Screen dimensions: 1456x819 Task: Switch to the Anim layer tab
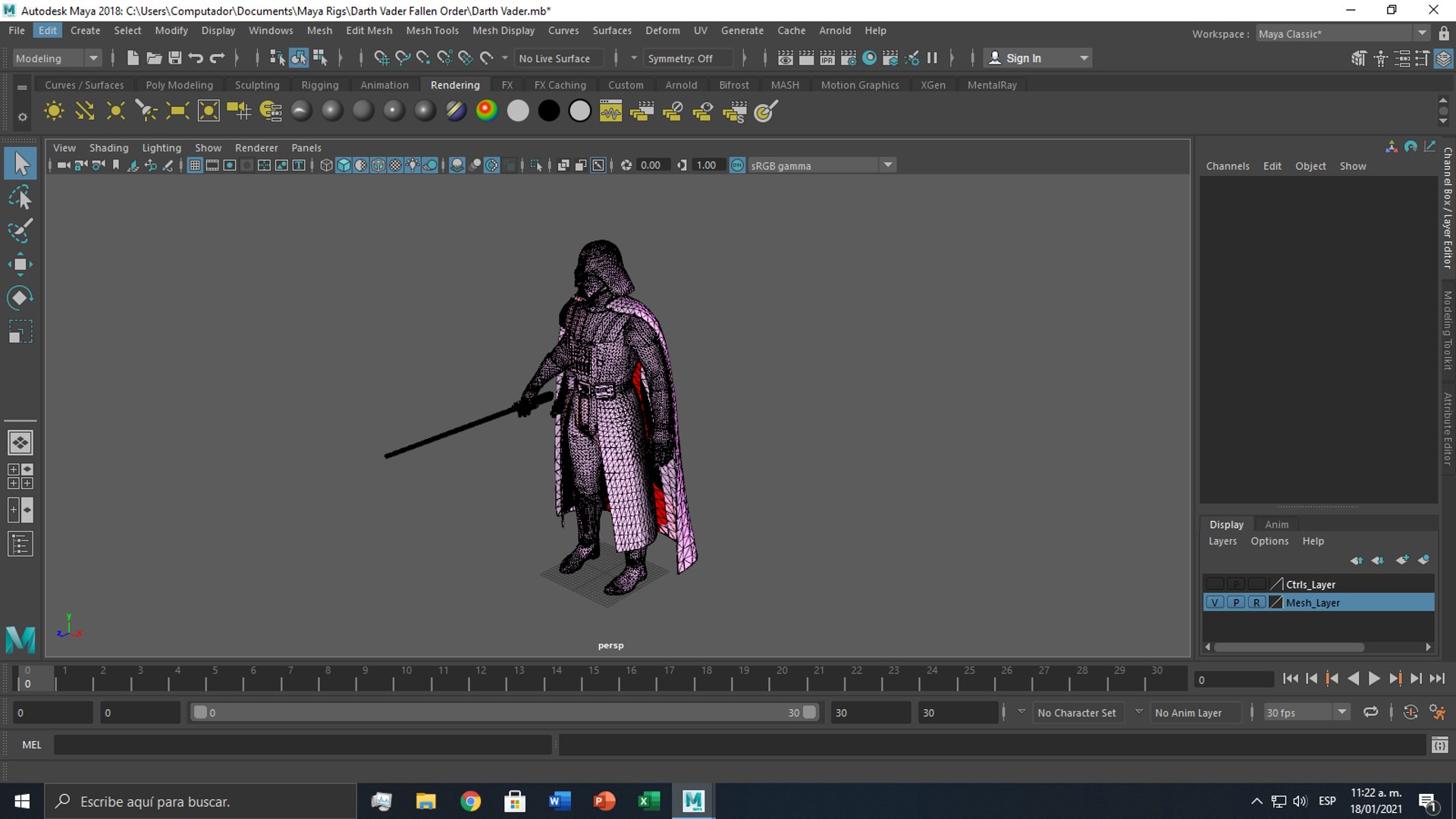pyautogui.click(x=1276, y=524)
